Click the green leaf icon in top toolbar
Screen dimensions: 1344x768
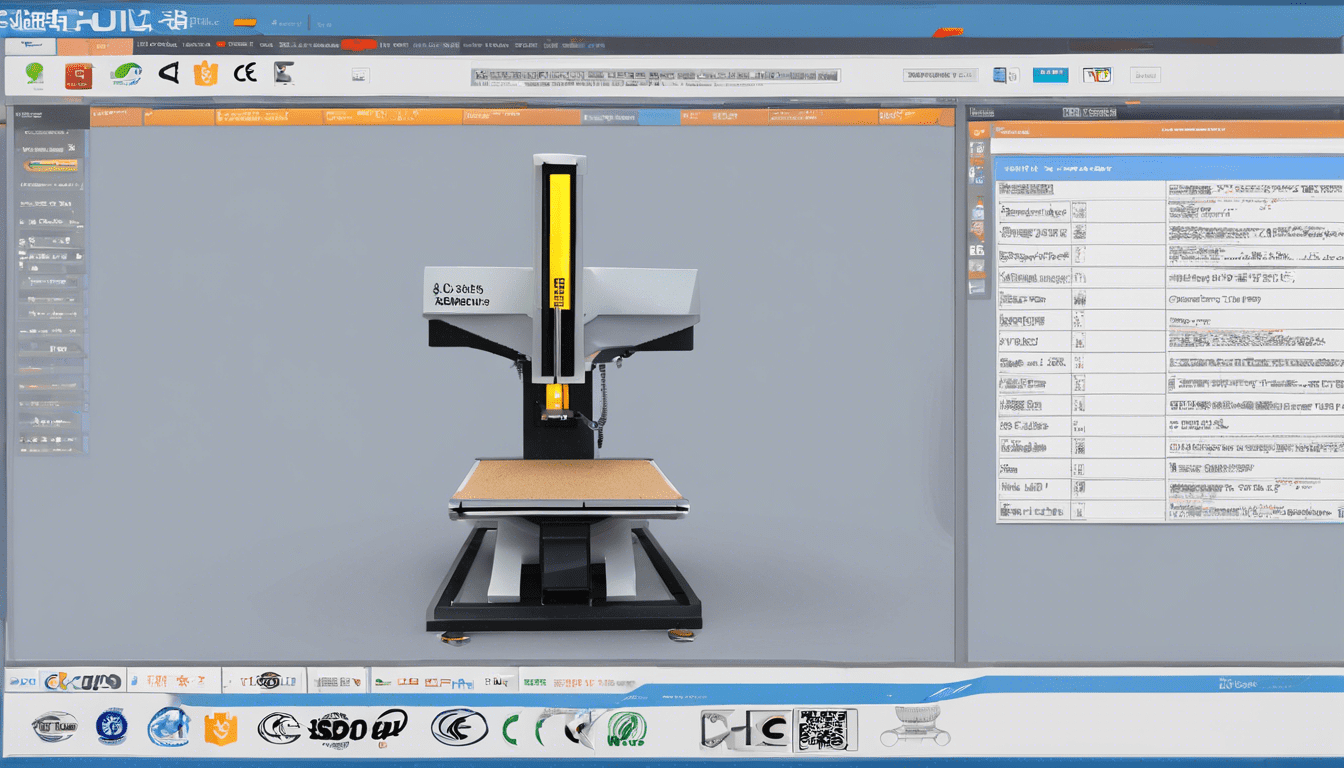point(35,74)
